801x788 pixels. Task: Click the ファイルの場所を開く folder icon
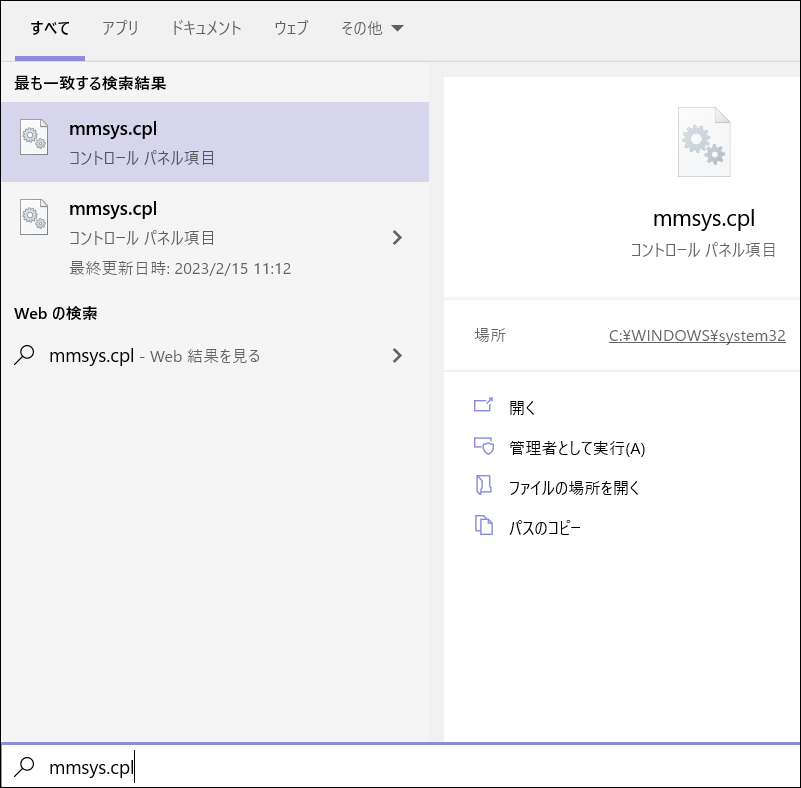point(484,486)
